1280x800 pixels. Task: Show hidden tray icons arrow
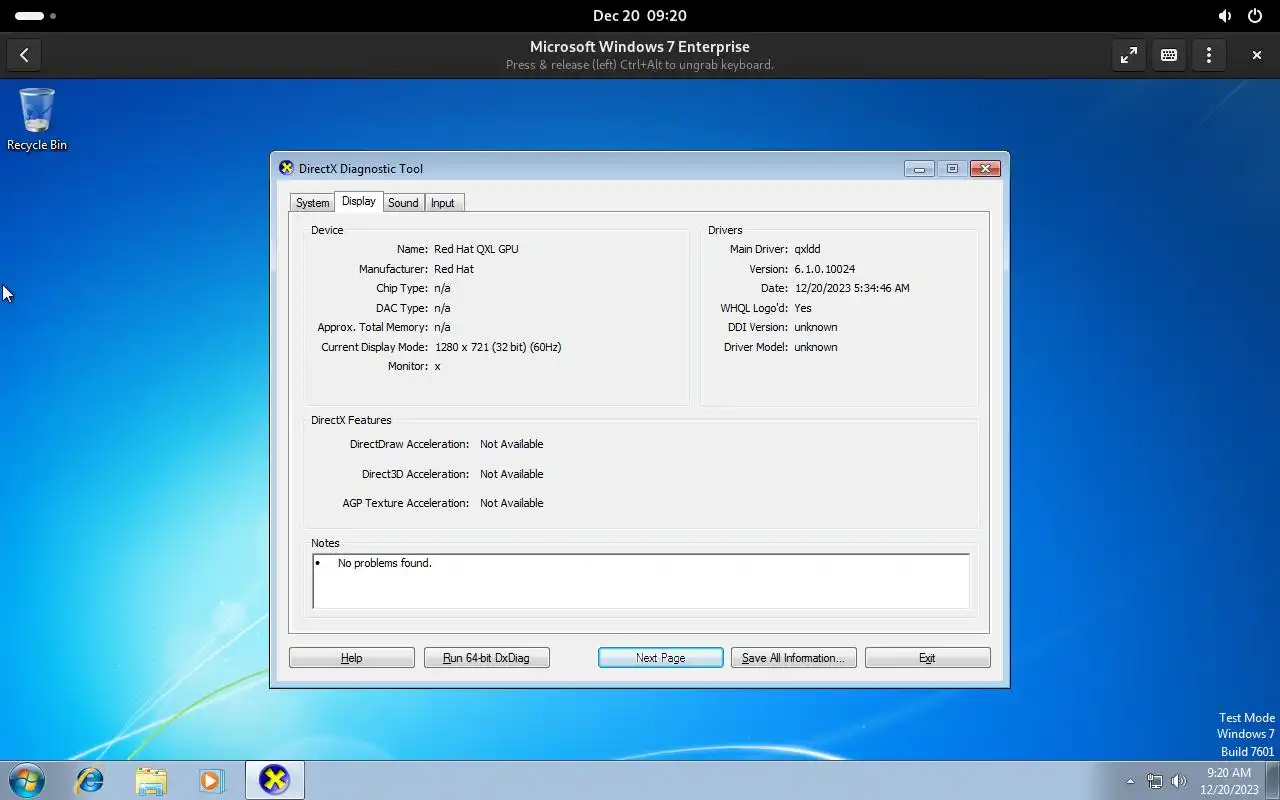tap(1130, 781)
